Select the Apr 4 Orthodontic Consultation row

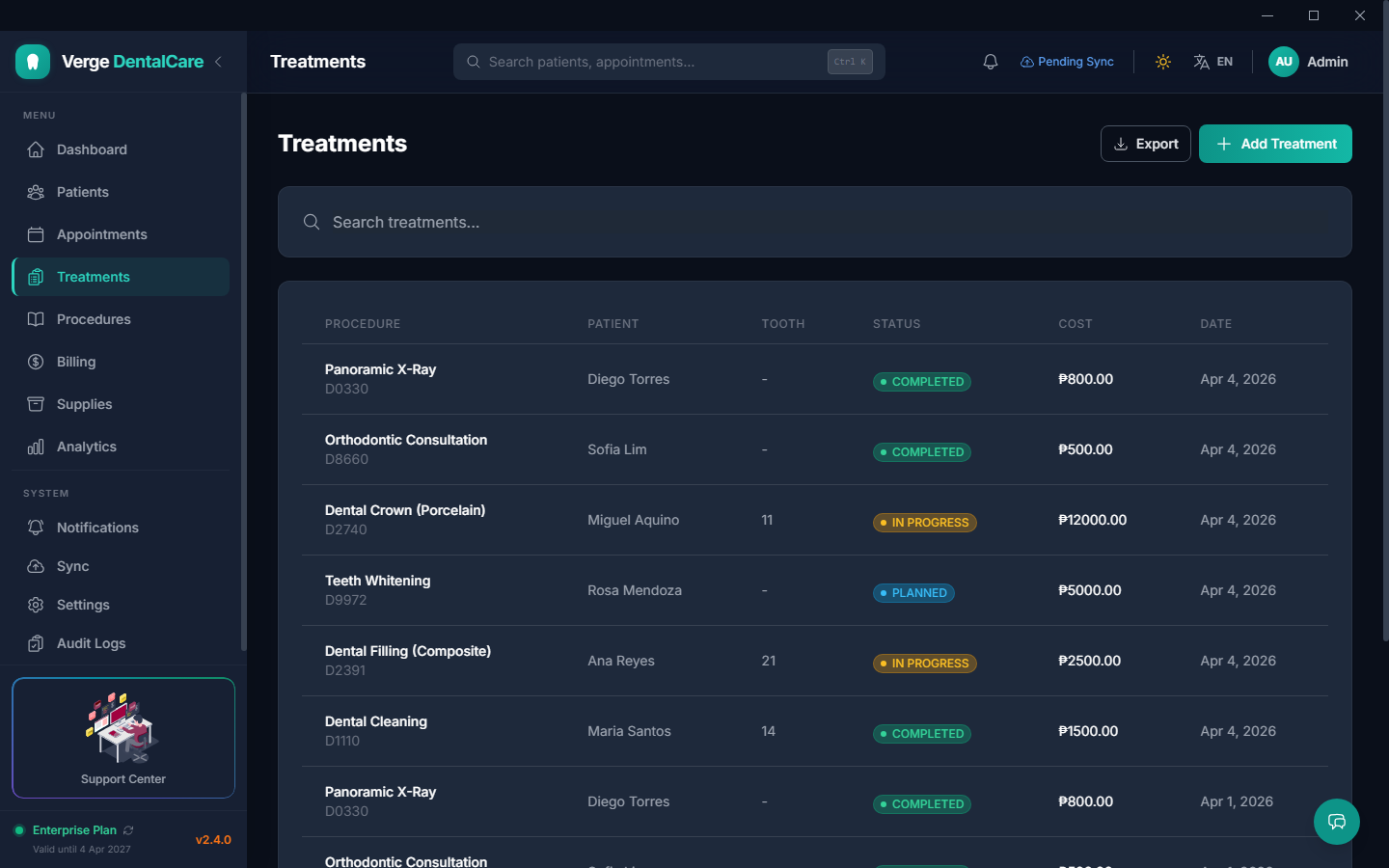[x=815, y=449]
